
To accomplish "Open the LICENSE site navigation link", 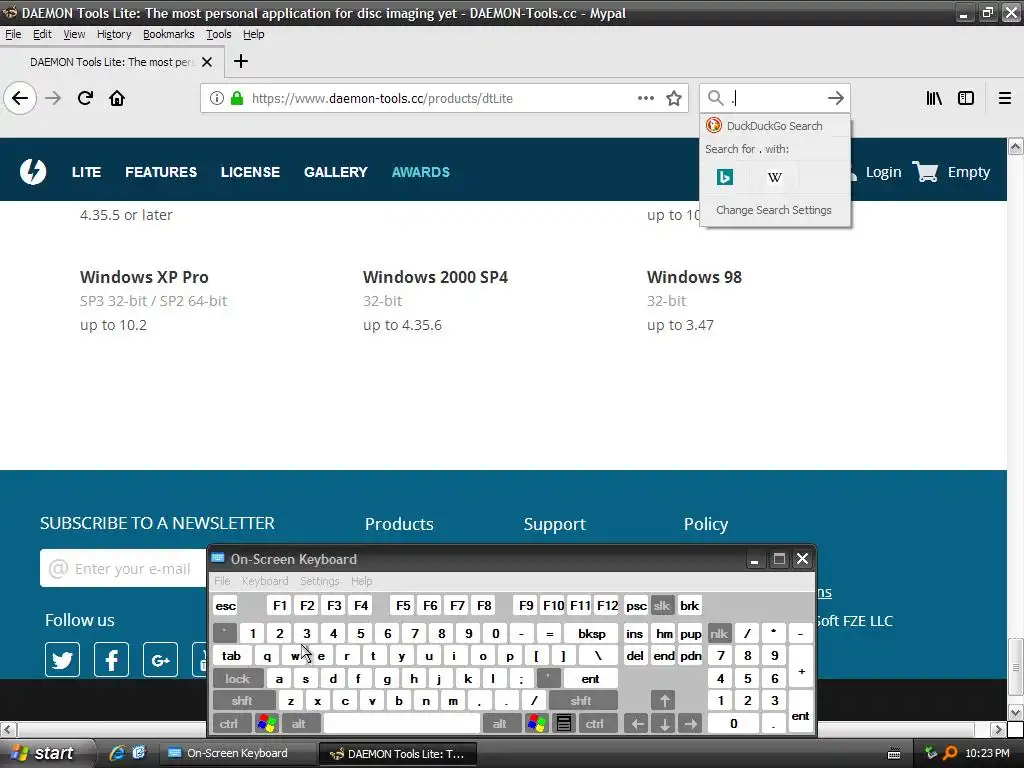I will 250,172.
